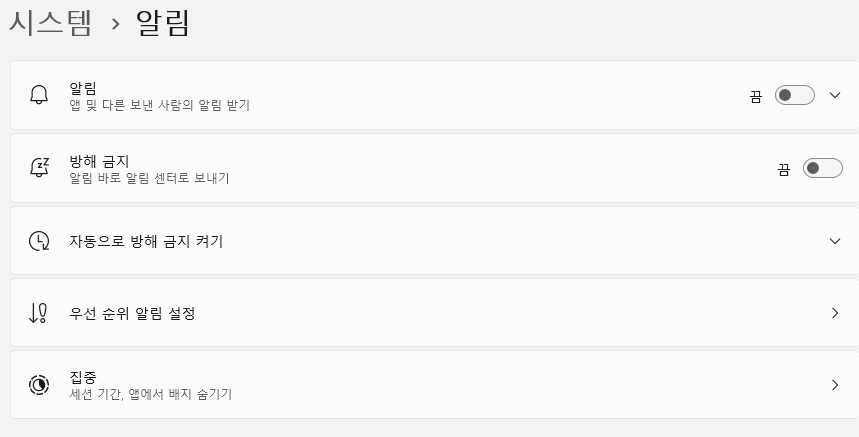The image size is (859, 437).
Task: Open 우선 순위 알림 설정 via right arrow
Action: tap(835, 313)
